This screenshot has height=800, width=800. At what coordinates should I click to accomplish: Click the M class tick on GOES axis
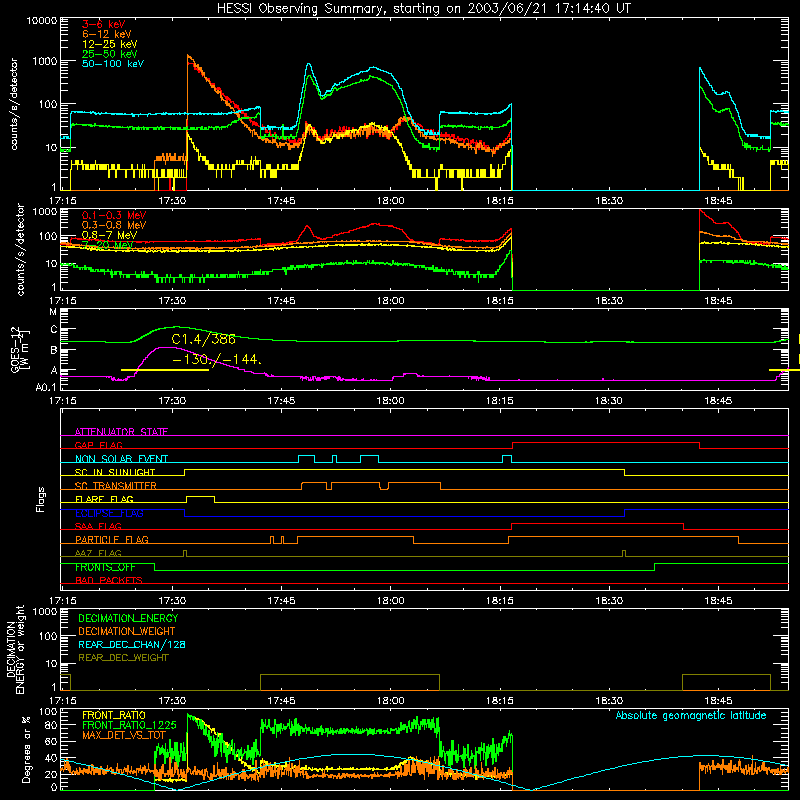[53, 312]
